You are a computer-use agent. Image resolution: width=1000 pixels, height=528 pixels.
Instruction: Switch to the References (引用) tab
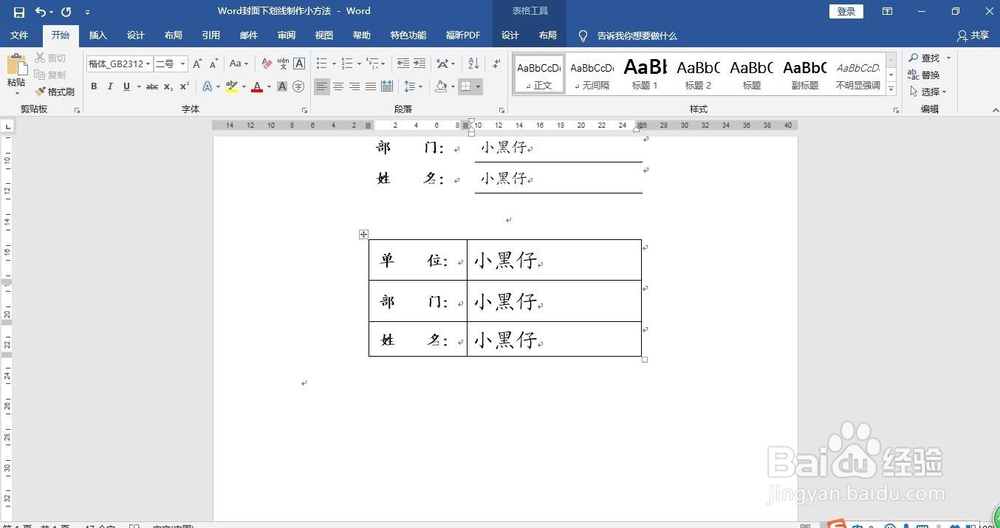click(x=211, y=36)
